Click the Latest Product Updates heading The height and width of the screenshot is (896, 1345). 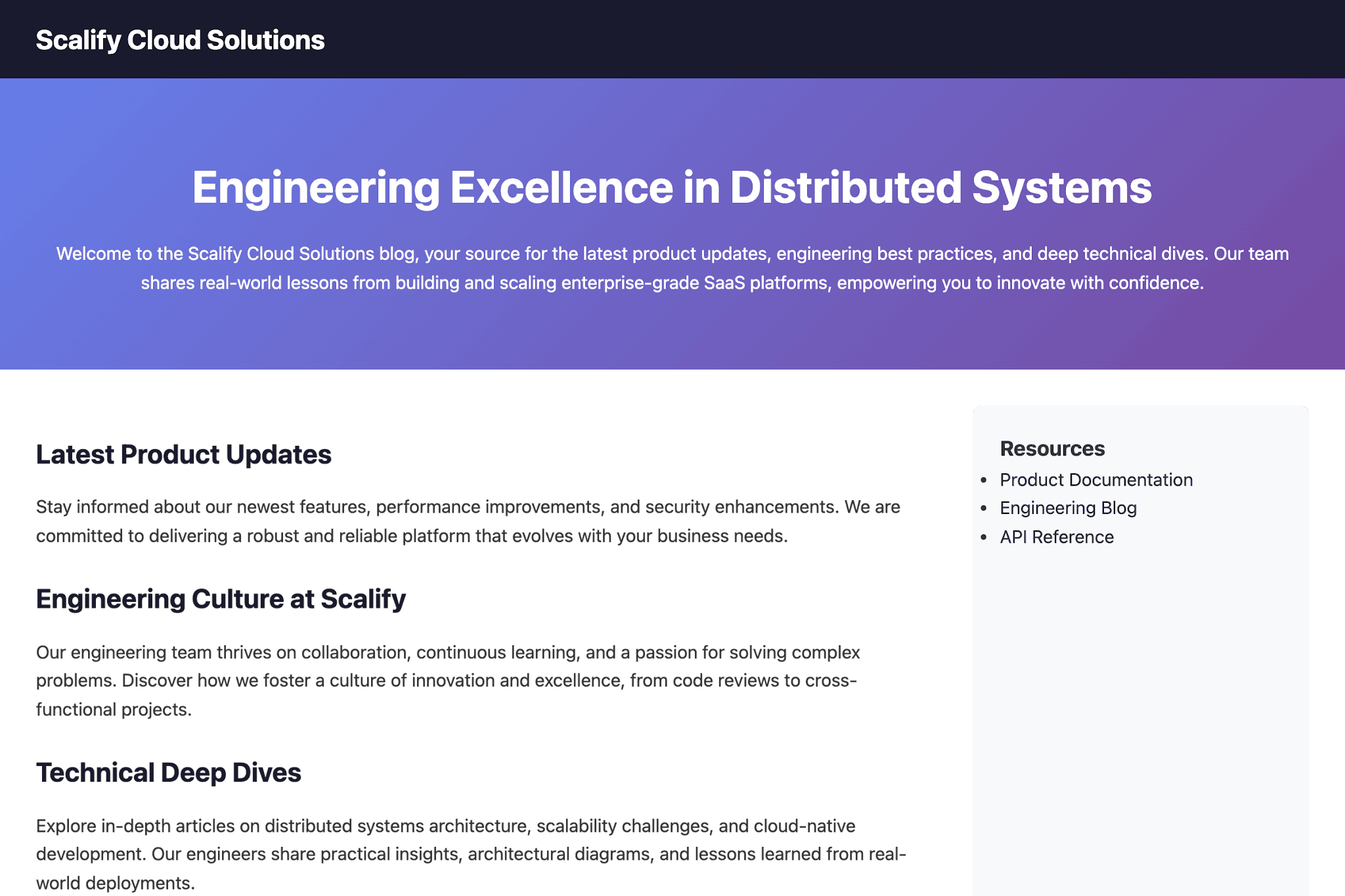coord(184,454)
